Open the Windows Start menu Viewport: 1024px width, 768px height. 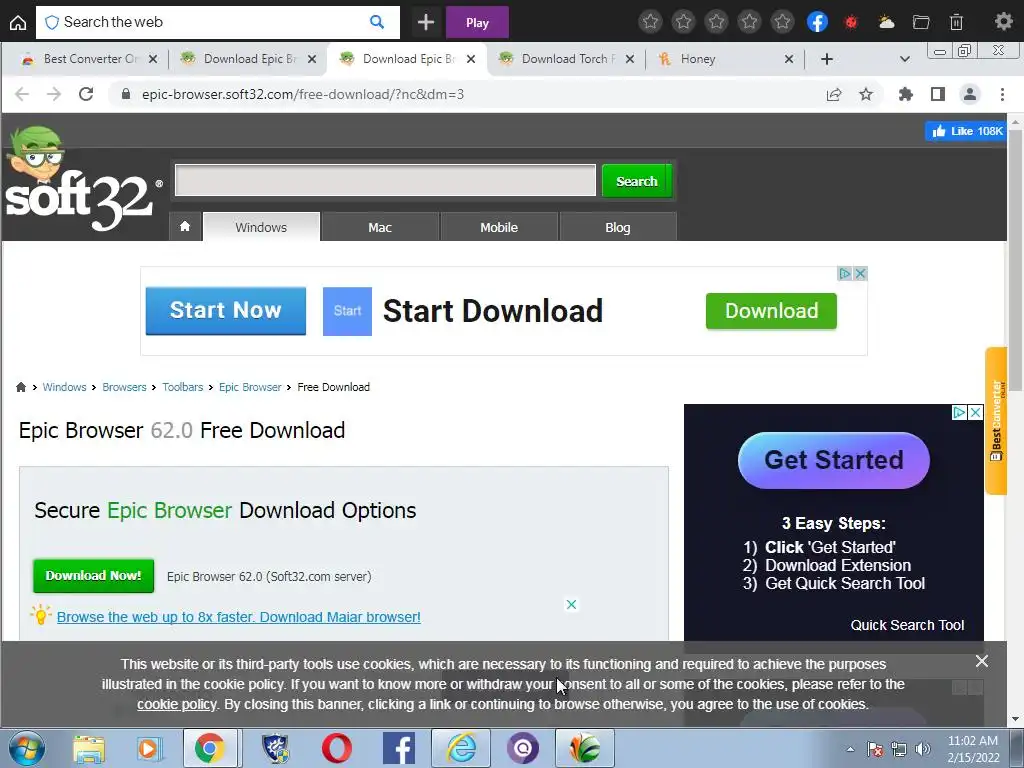pyautogui.click(x=26, y=748)
